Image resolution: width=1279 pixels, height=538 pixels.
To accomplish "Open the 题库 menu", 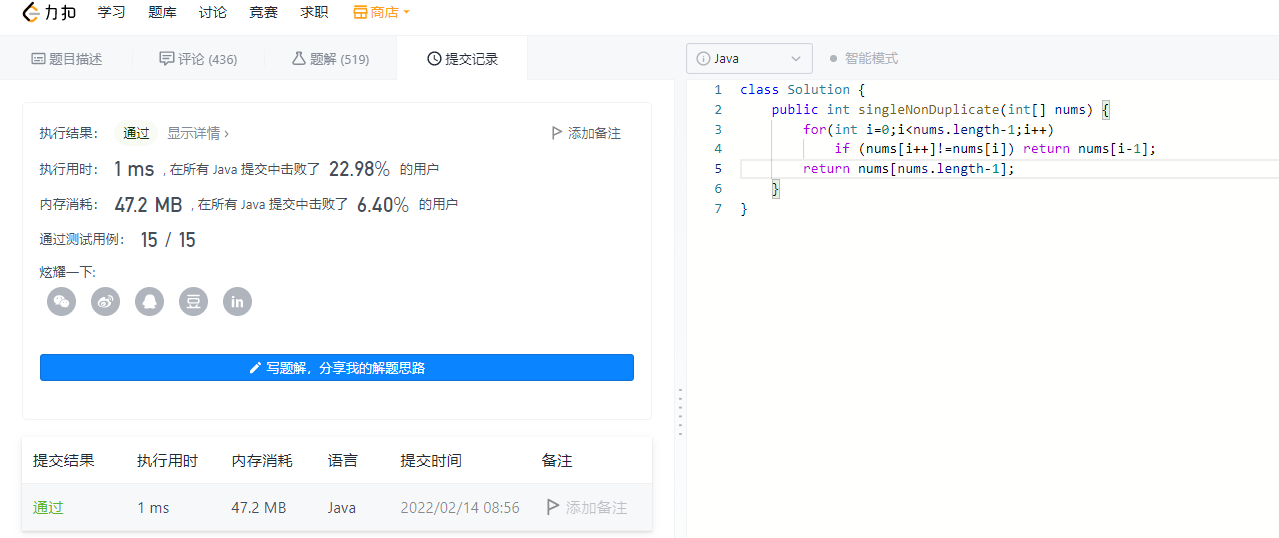I will (162, 13).
